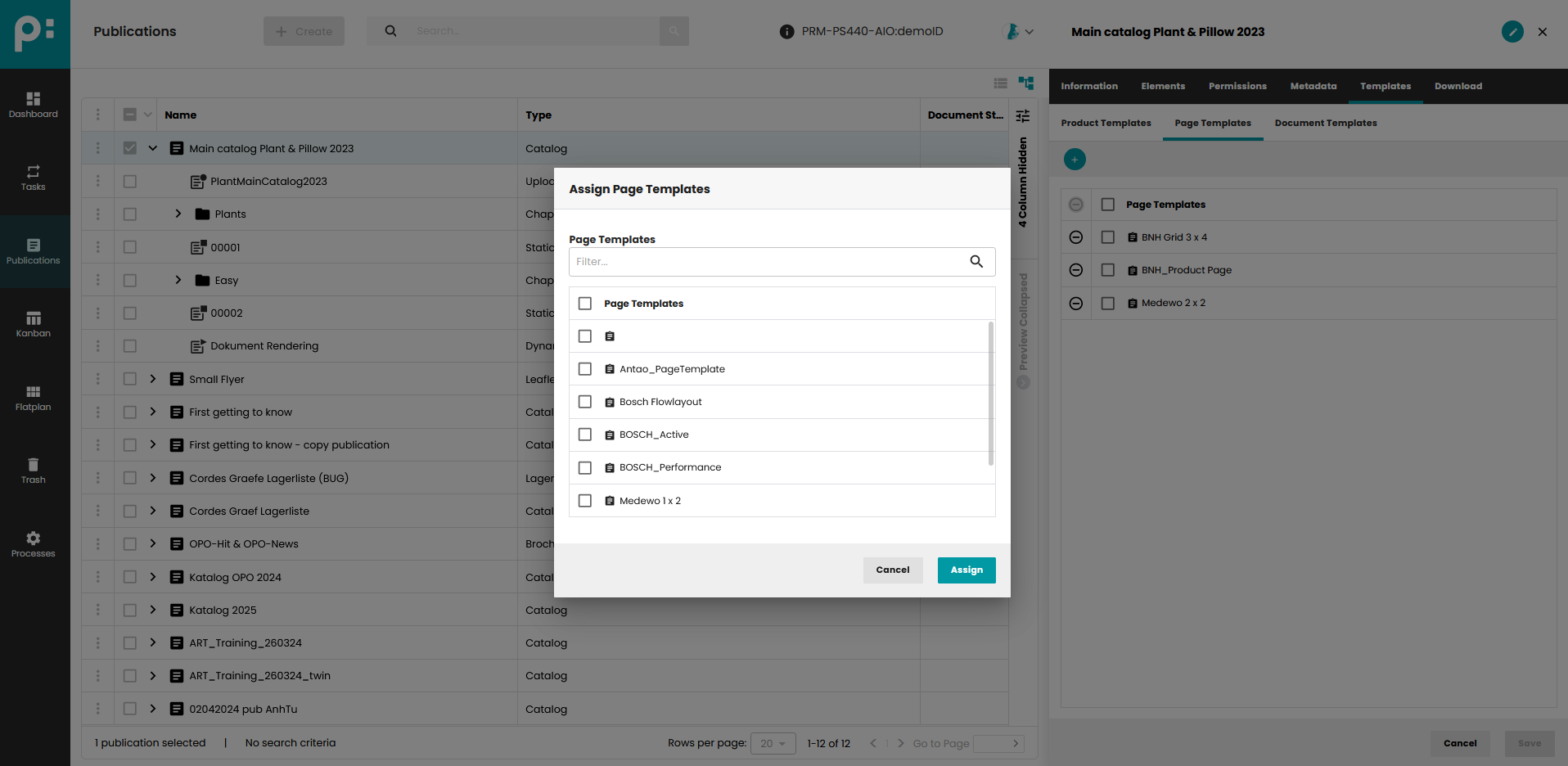Open the column settings icon above the table
1568x766 pixels.
pyautogui.click(x=1022, y=115)
